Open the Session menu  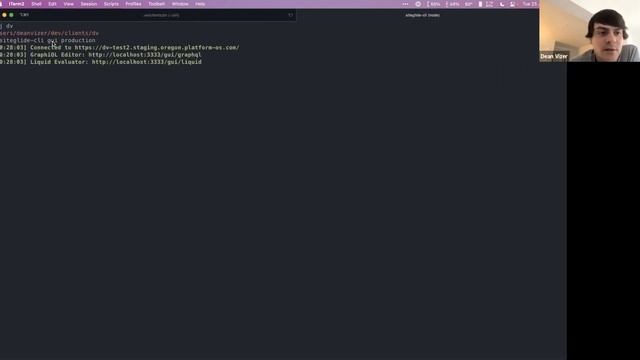coord(89,4)
